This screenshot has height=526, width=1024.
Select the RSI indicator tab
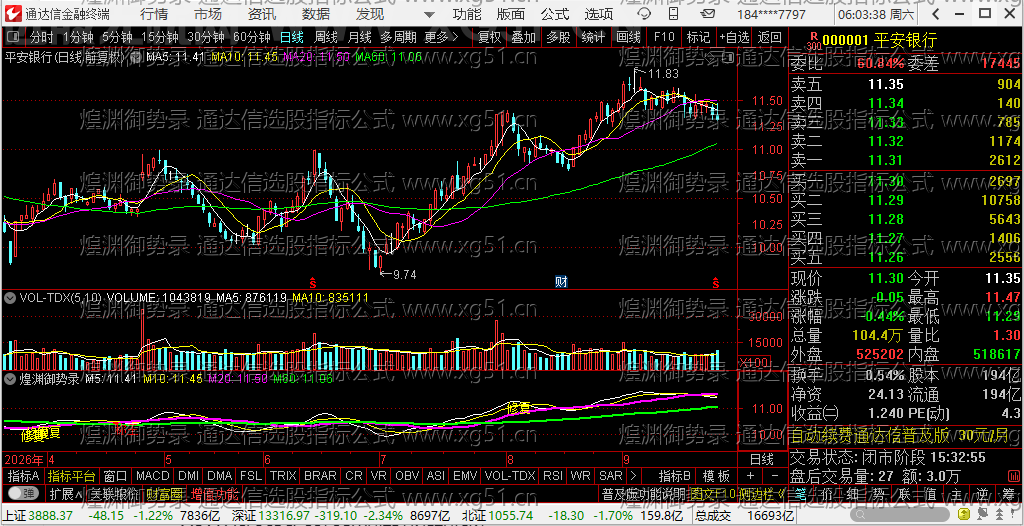click(x=552, y=475)
